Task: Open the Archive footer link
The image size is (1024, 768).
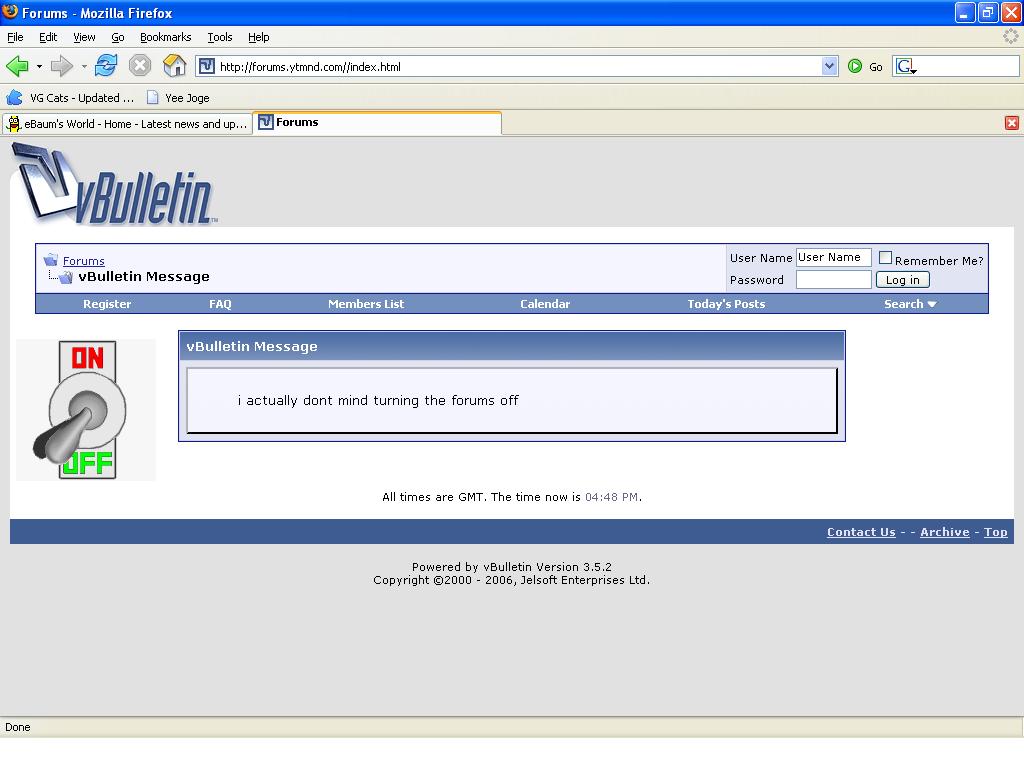Action: click(x=944, y=532)
